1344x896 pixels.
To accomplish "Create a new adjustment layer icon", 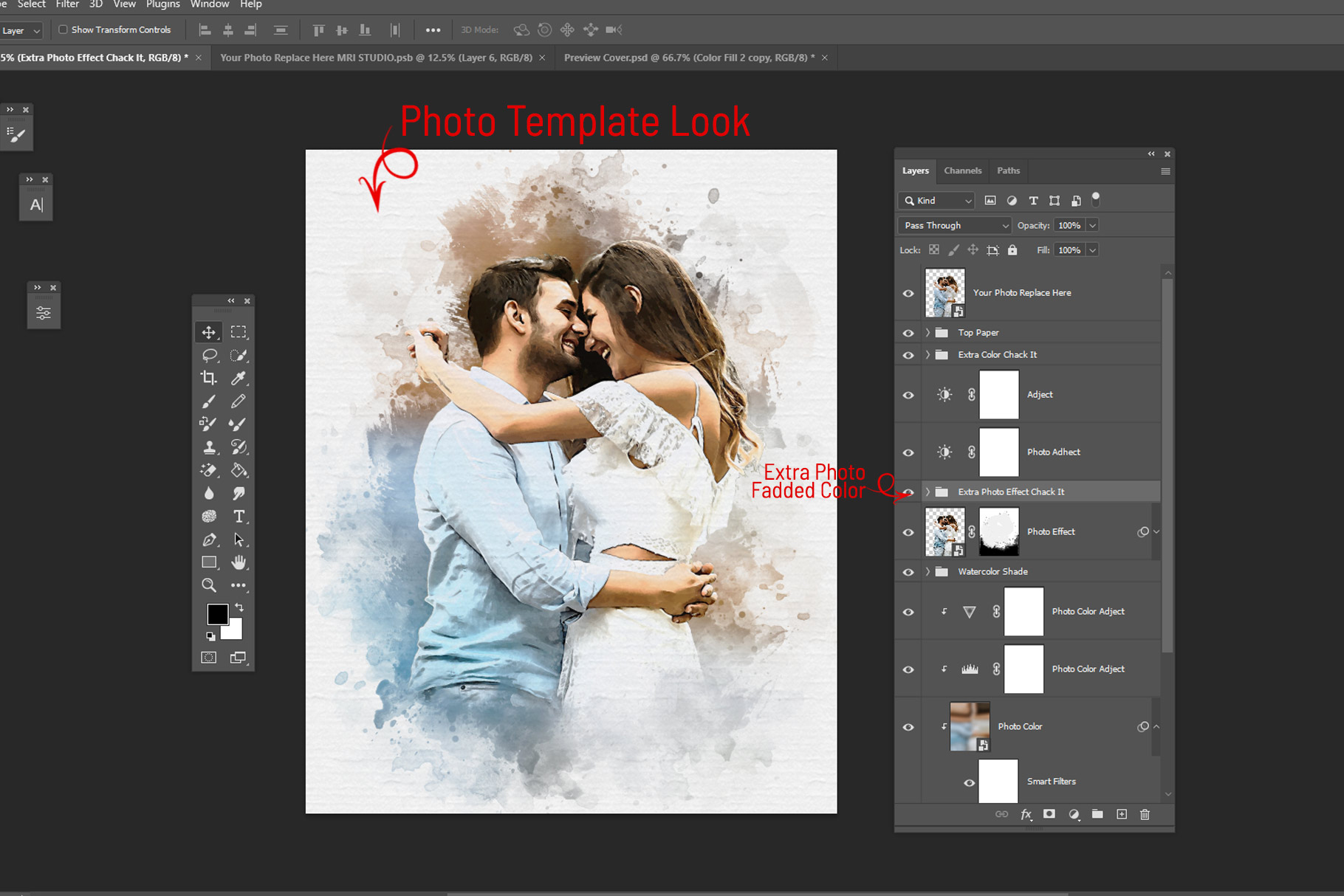I will pyautogui.click(x=1074, y=814).
